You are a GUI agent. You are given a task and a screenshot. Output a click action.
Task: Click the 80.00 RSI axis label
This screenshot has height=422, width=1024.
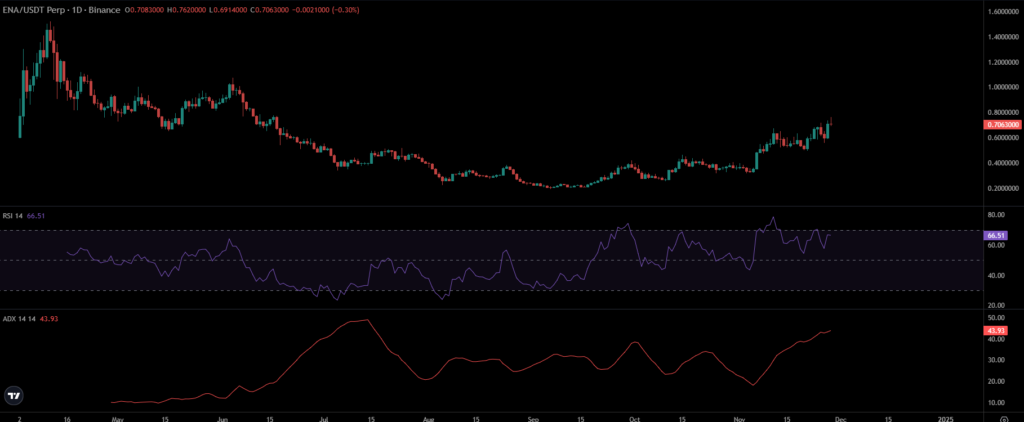pyautogui.click(x=995, y=215)
